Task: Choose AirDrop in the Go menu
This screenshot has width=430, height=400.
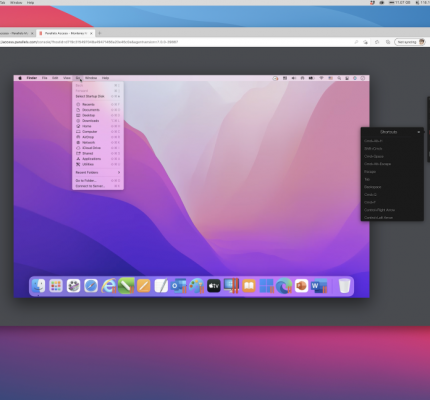Action: point(98,137)
